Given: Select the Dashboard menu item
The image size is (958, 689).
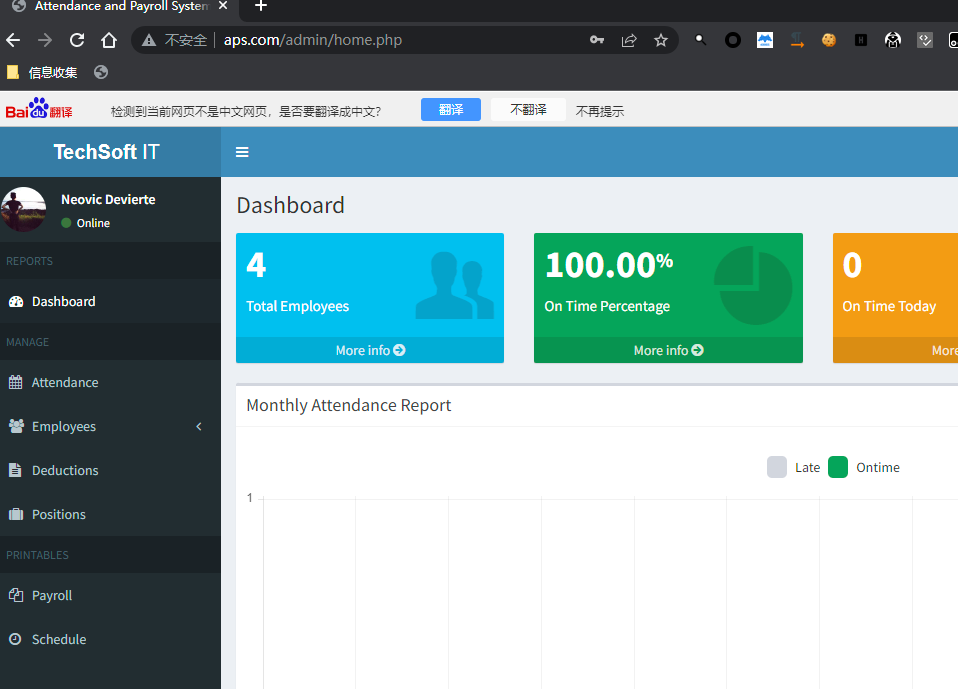Looking at the screenshot, I should pos(110,302).
